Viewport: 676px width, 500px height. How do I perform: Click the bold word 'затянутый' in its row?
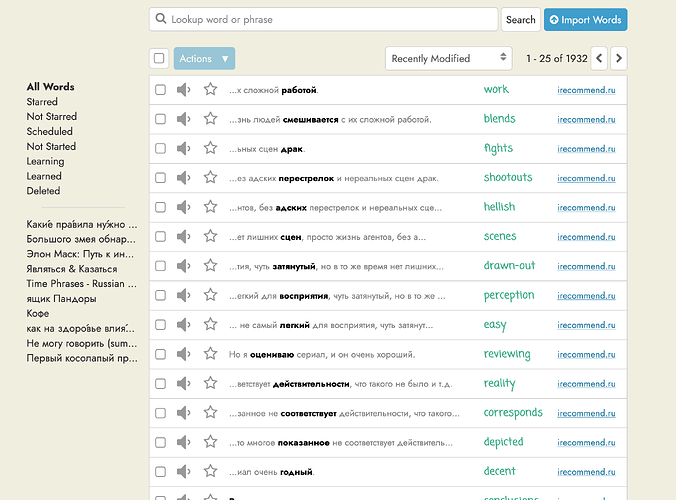pyautogui.click(x=294, y=267)
